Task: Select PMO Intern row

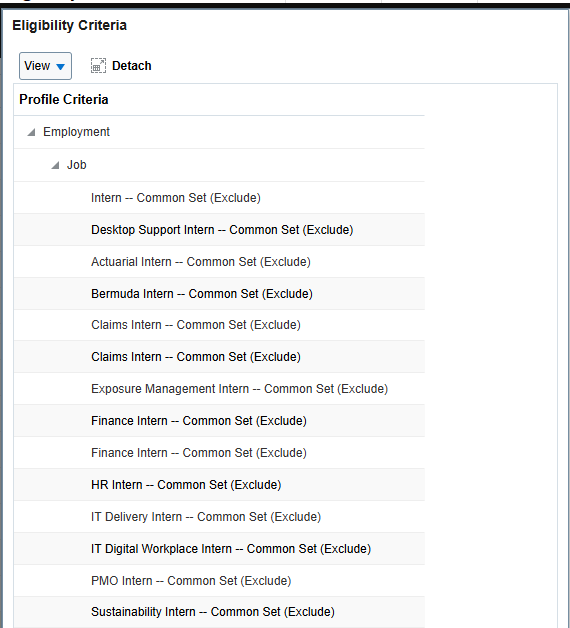Action: point(219,581)
